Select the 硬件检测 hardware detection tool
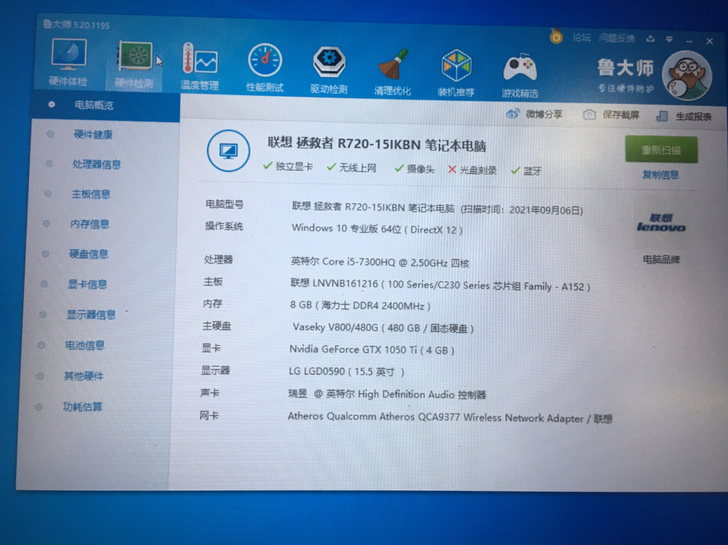This screenshot has width=728, height=545. [x=134, y=65]
